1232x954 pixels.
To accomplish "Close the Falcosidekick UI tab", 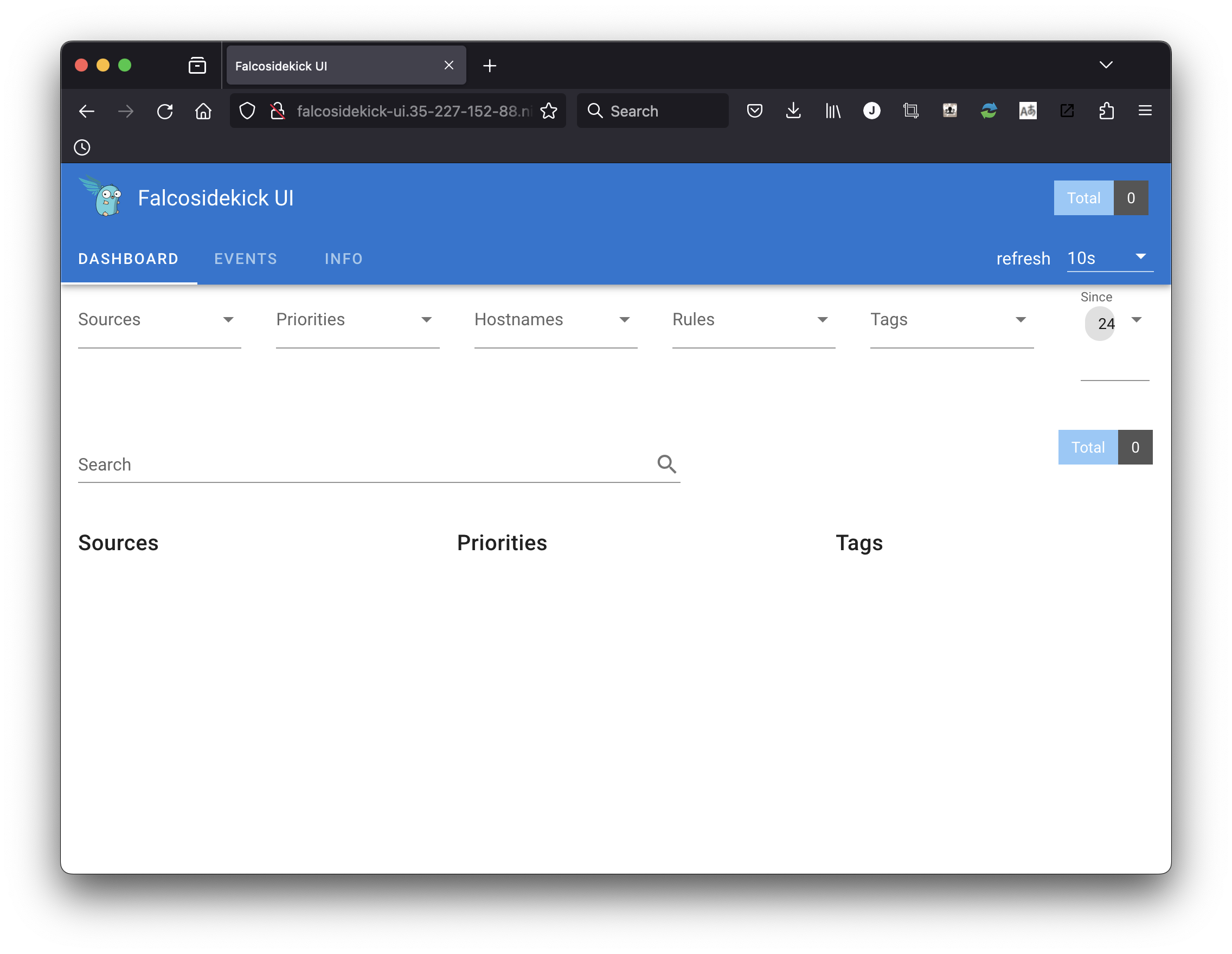I will click(x=449, y=66).
